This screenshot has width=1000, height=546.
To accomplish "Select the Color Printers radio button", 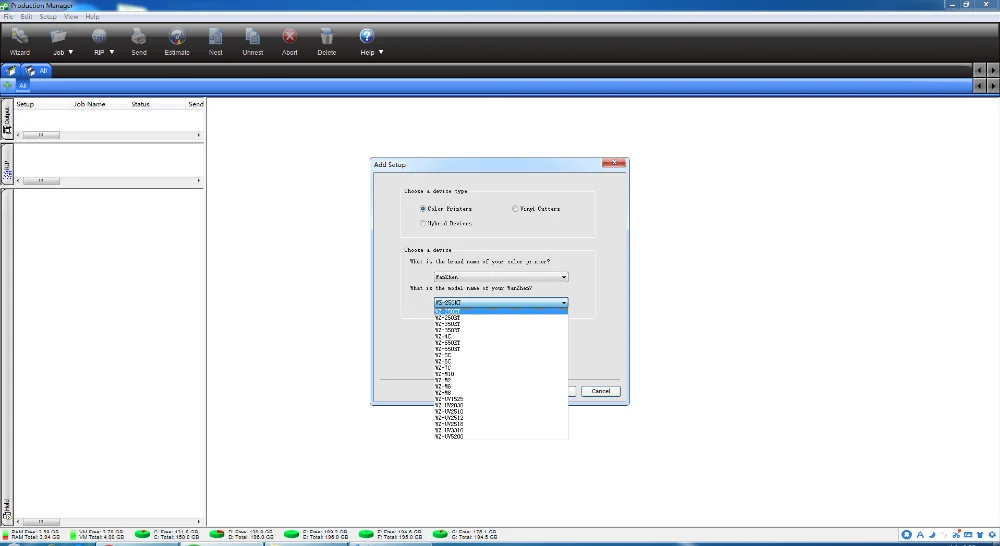I will pos(423,209).
